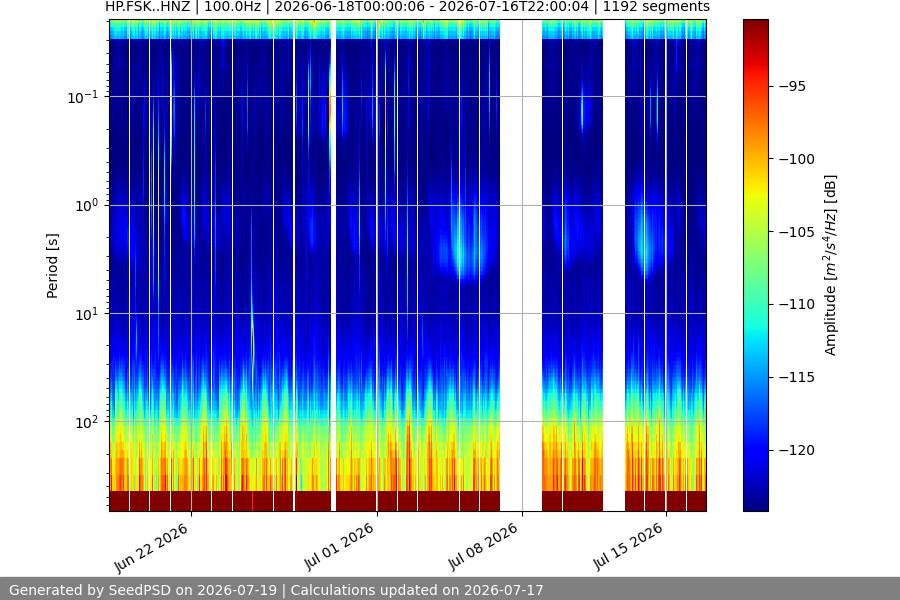Click the 'Jul 08 2026' date label
The image size is (900, 600).
pos(484,547)
